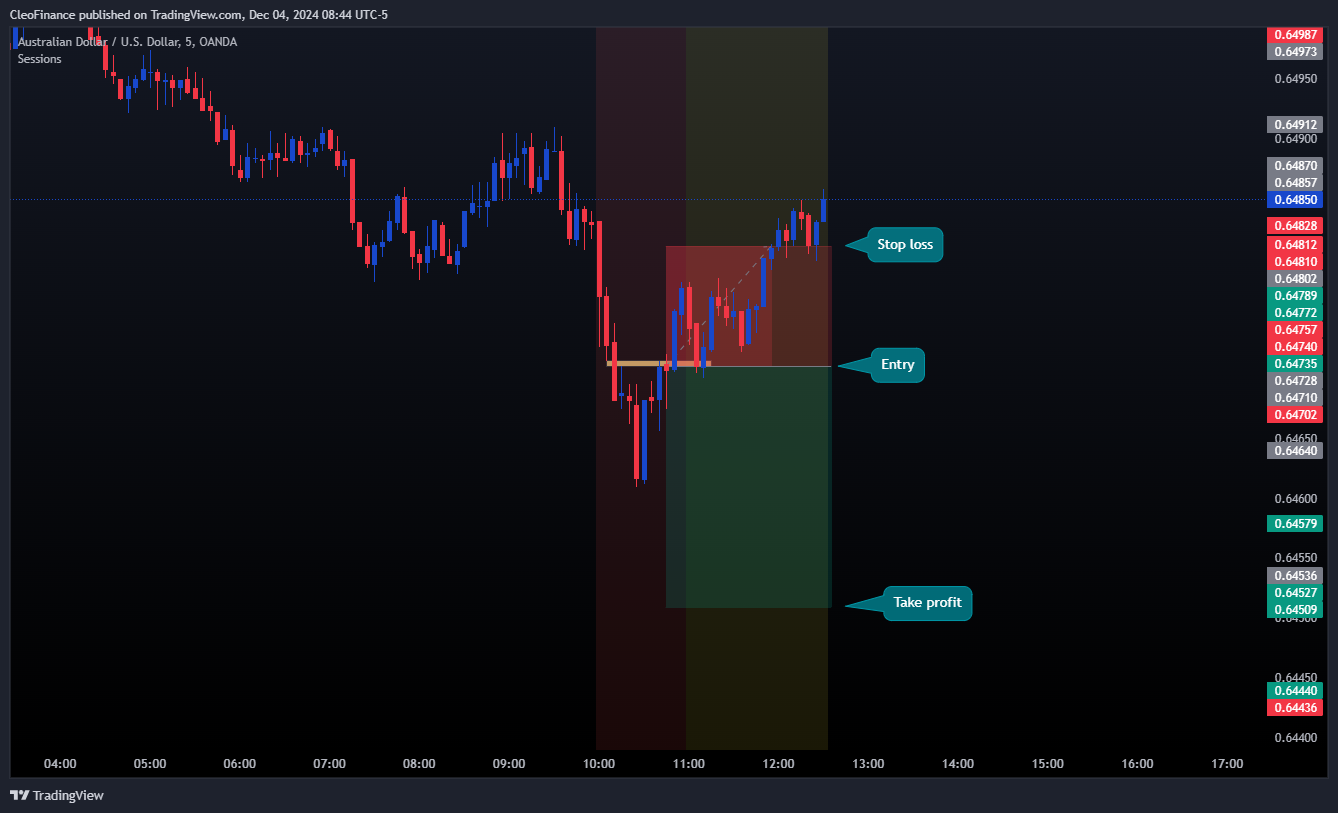
Task: Click the green price label 0.64440
Action: pyautogui.click(x=1295, y=691)
